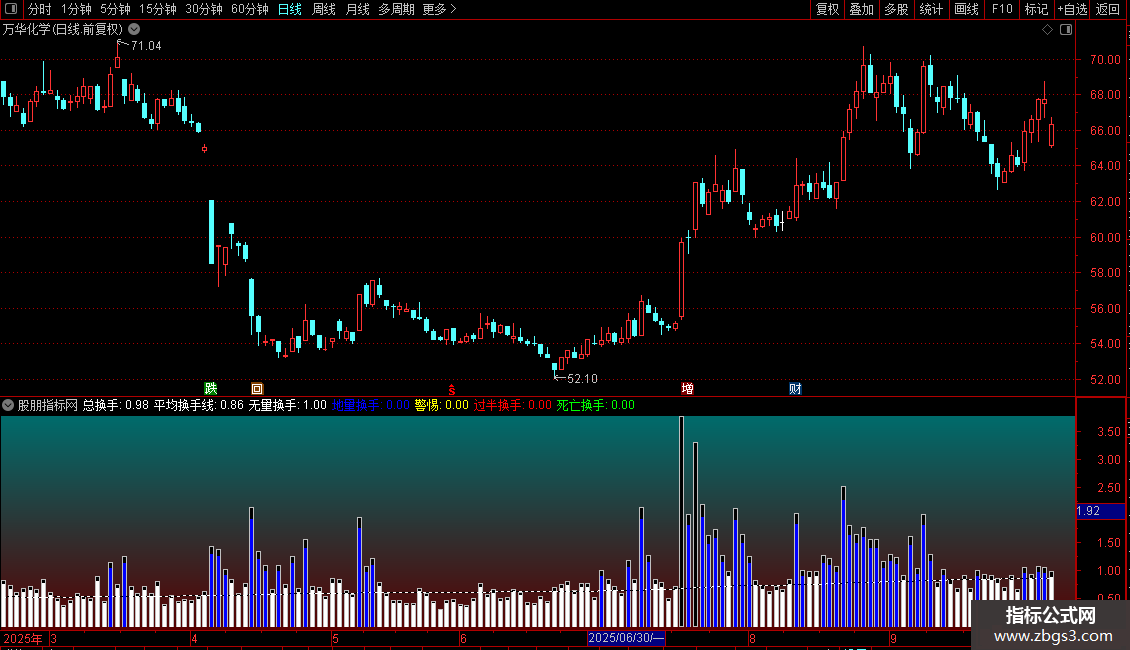Select 60分钟 period

point(250,9)
